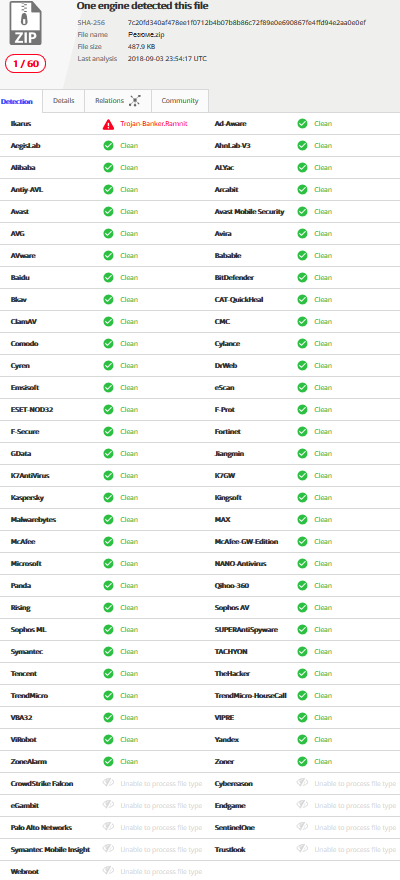
Task: Click the green check icon for Zoner
Action: pyautogui.click(x=302, y=762)
